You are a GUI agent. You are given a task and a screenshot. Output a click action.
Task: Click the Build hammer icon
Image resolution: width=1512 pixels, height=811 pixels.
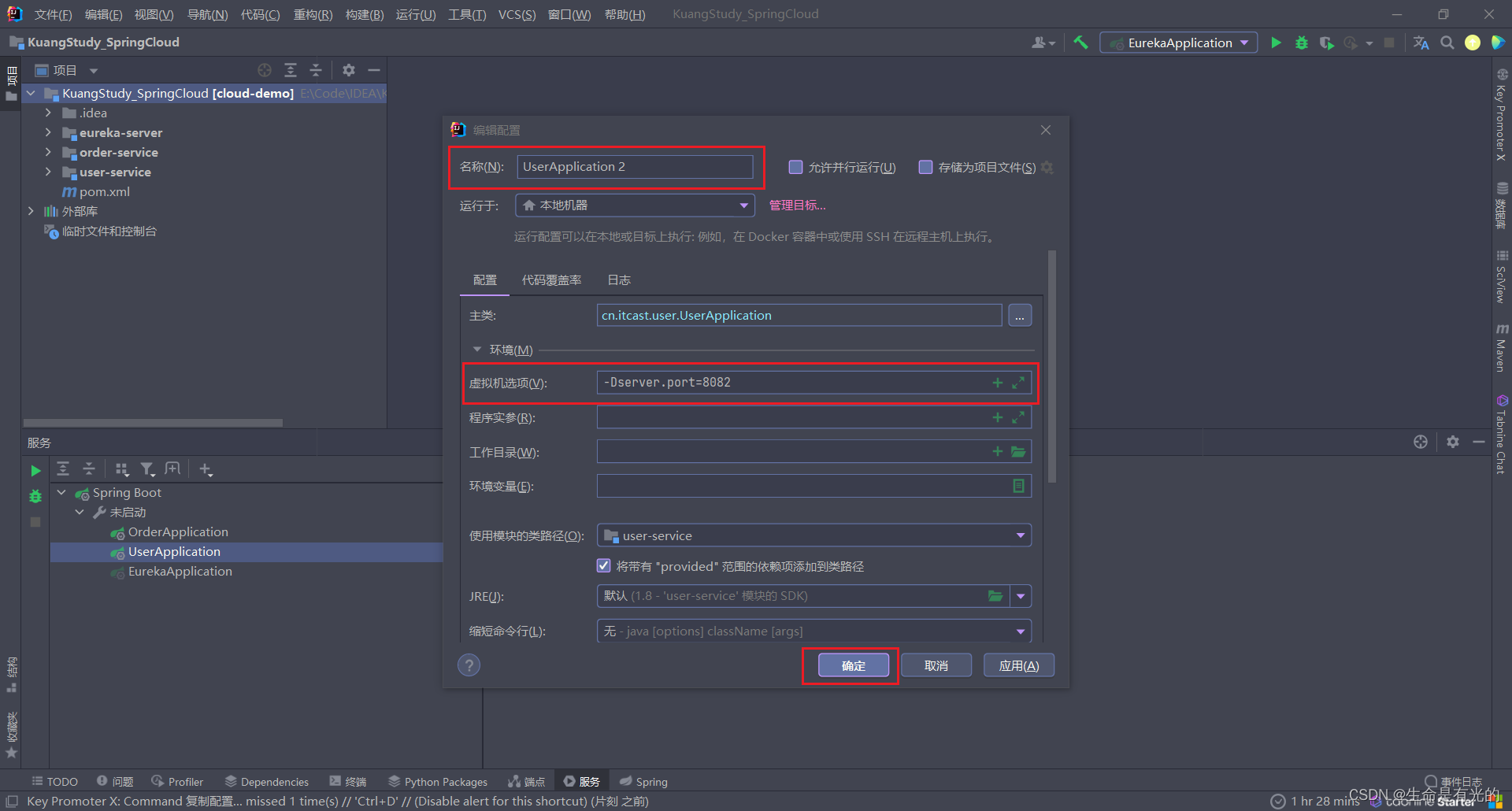[x=1080, y=43]
